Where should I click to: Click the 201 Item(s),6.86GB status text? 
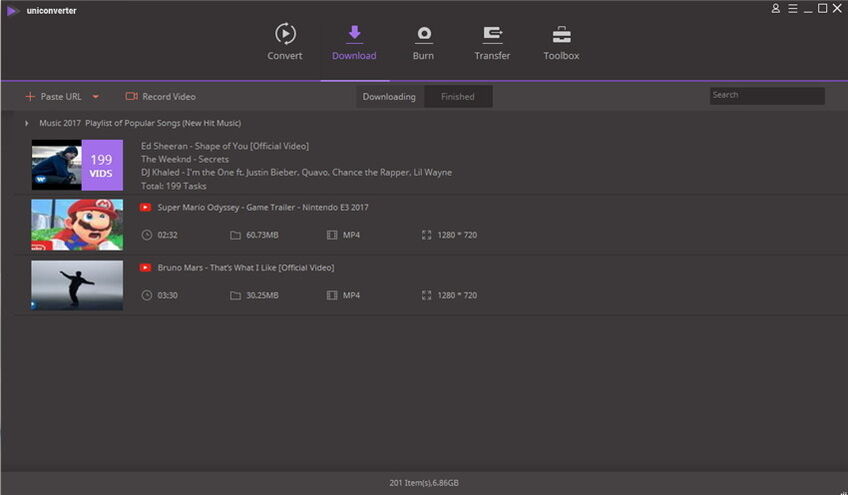click(424, 483)
